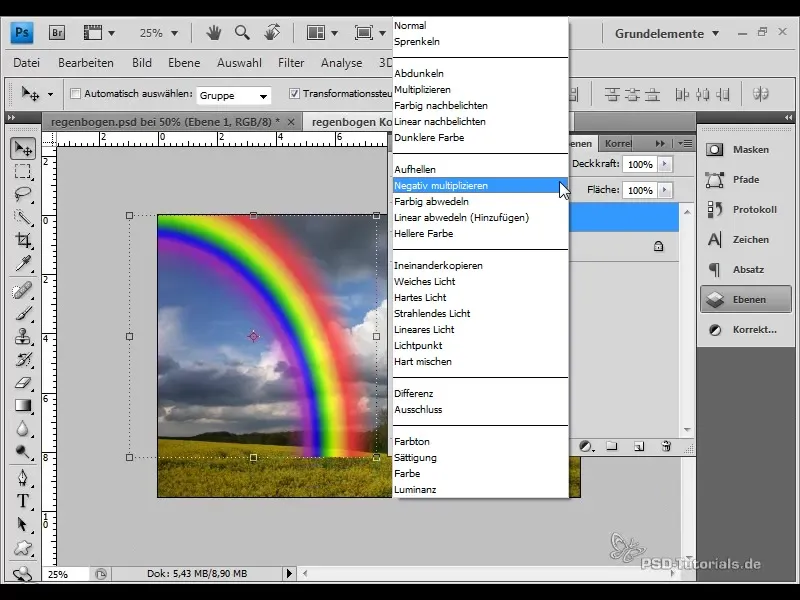800x600 pixels.
Task: Open the Datei menu
Action: (x=27, y=63)
